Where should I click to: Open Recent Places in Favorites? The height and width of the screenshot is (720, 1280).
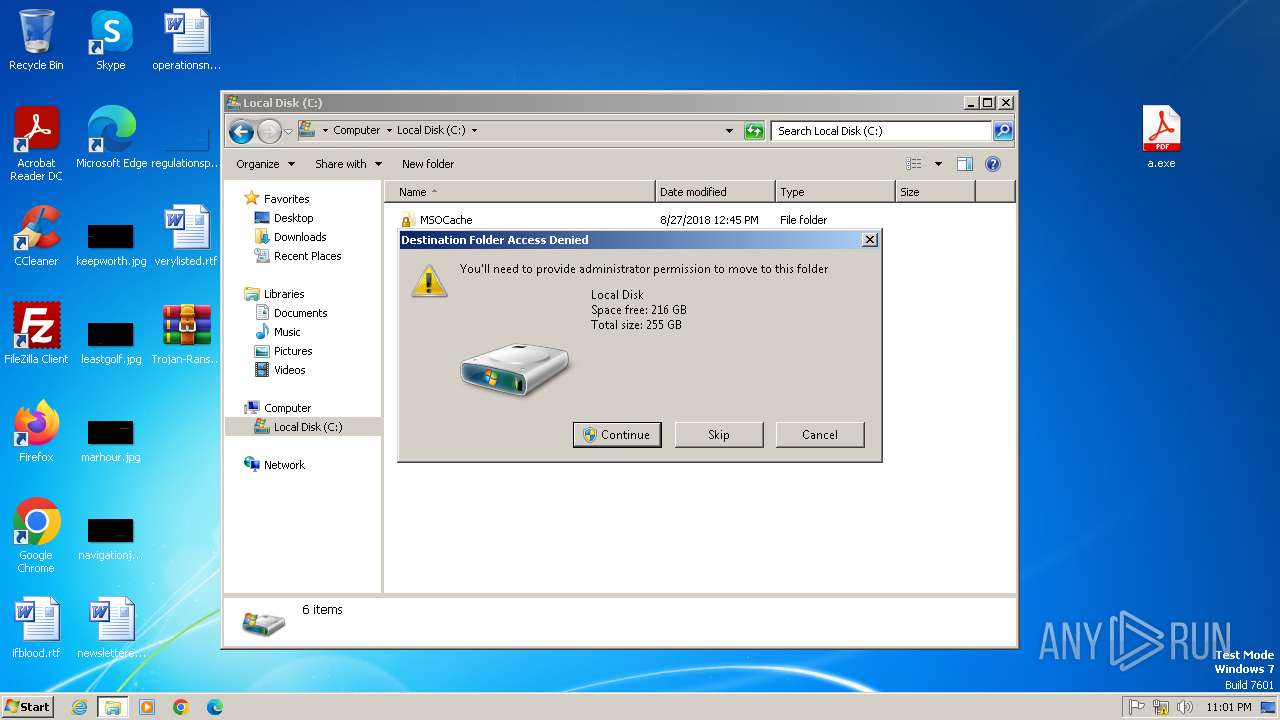307,256
